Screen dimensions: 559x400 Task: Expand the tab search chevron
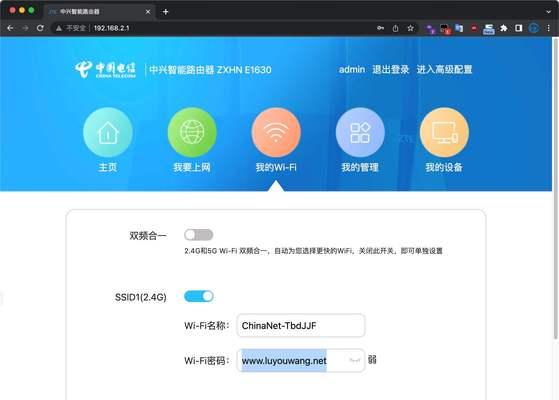click(x=548, y=12)
